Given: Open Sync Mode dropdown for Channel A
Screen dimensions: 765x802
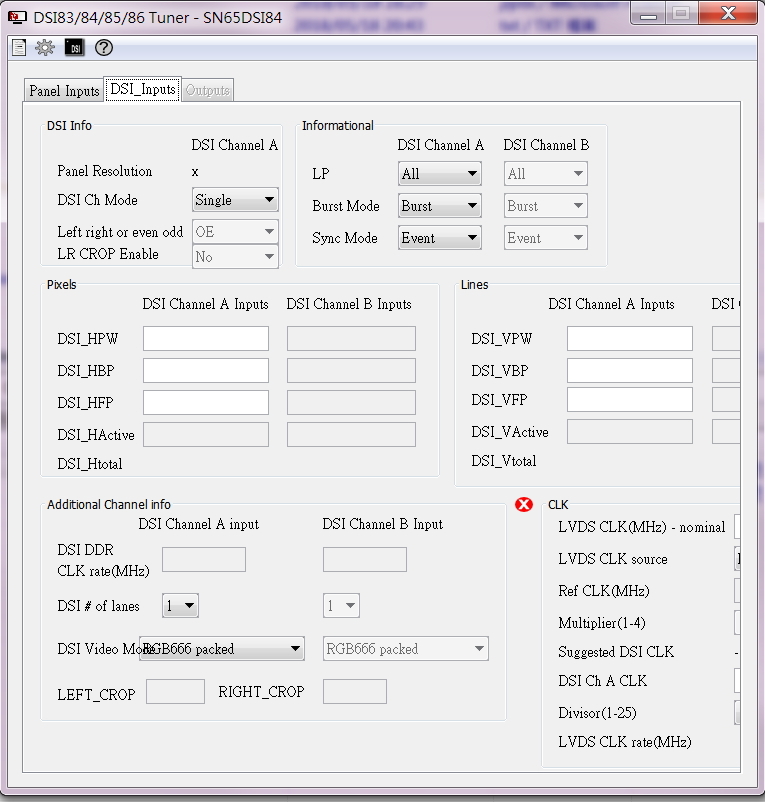Looking at the screenshot, I should click(440, 238).
